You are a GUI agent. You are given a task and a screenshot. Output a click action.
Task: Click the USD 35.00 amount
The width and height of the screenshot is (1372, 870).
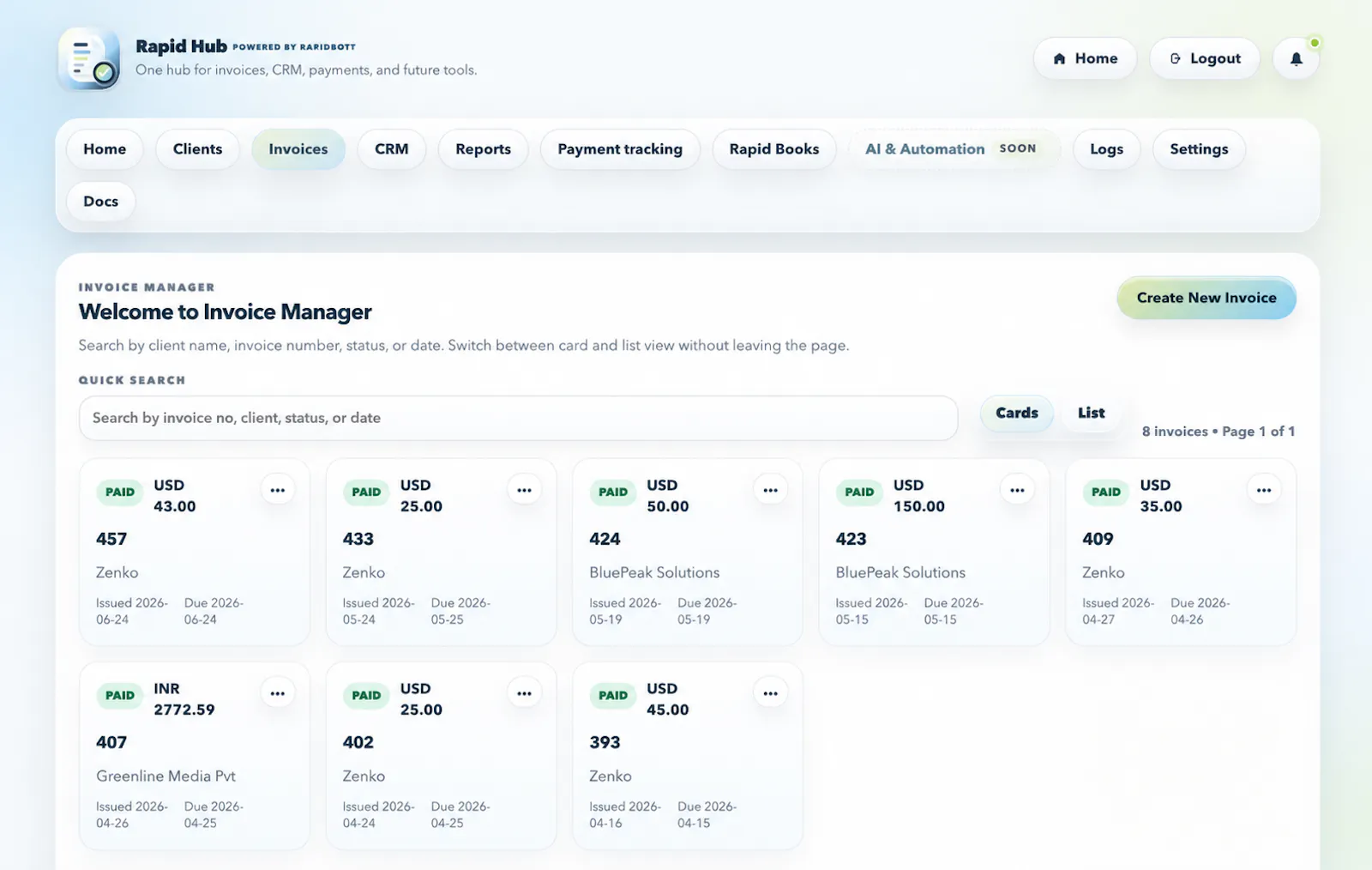click(x=1161, y=496)
